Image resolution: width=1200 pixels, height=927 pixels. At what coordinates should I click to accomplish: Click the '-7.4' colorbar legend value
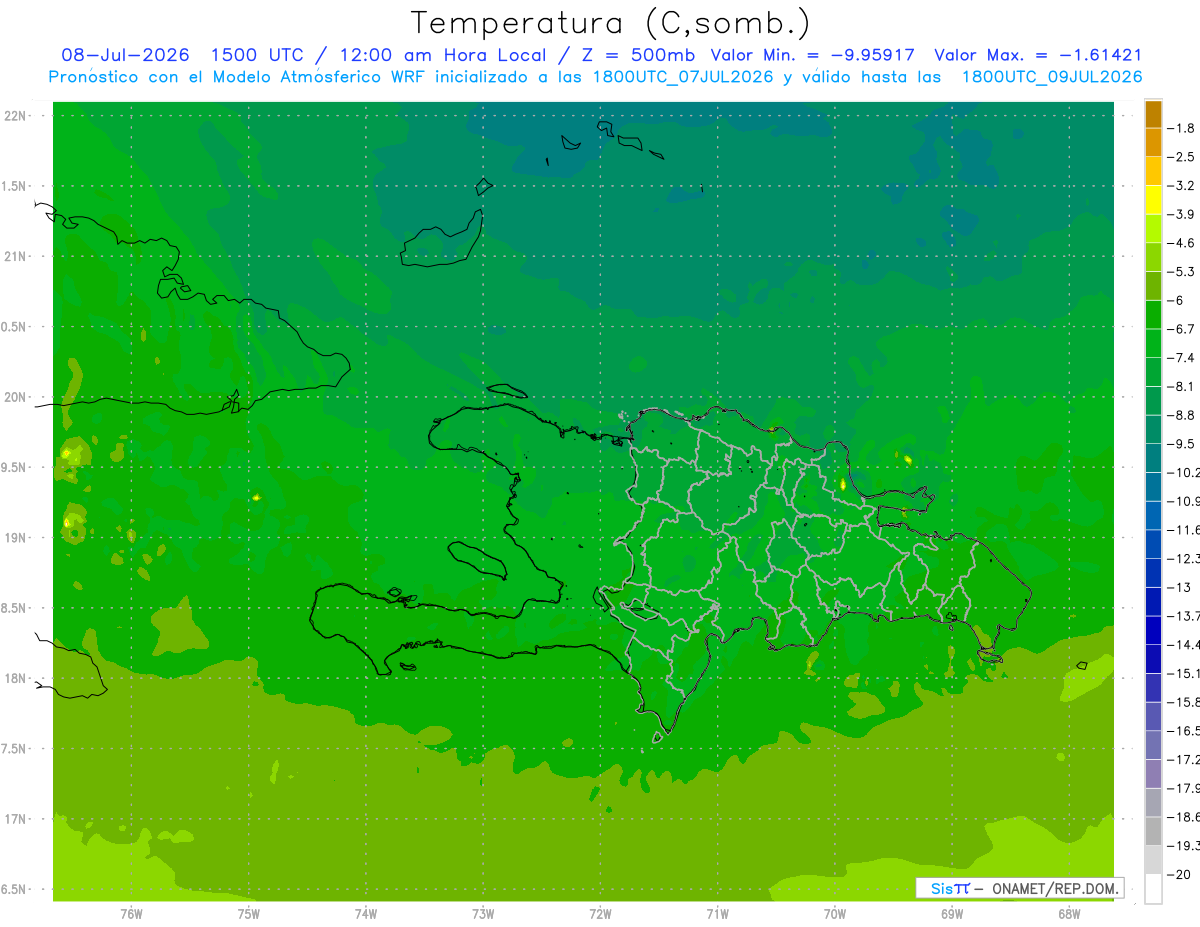point(1181,358)
